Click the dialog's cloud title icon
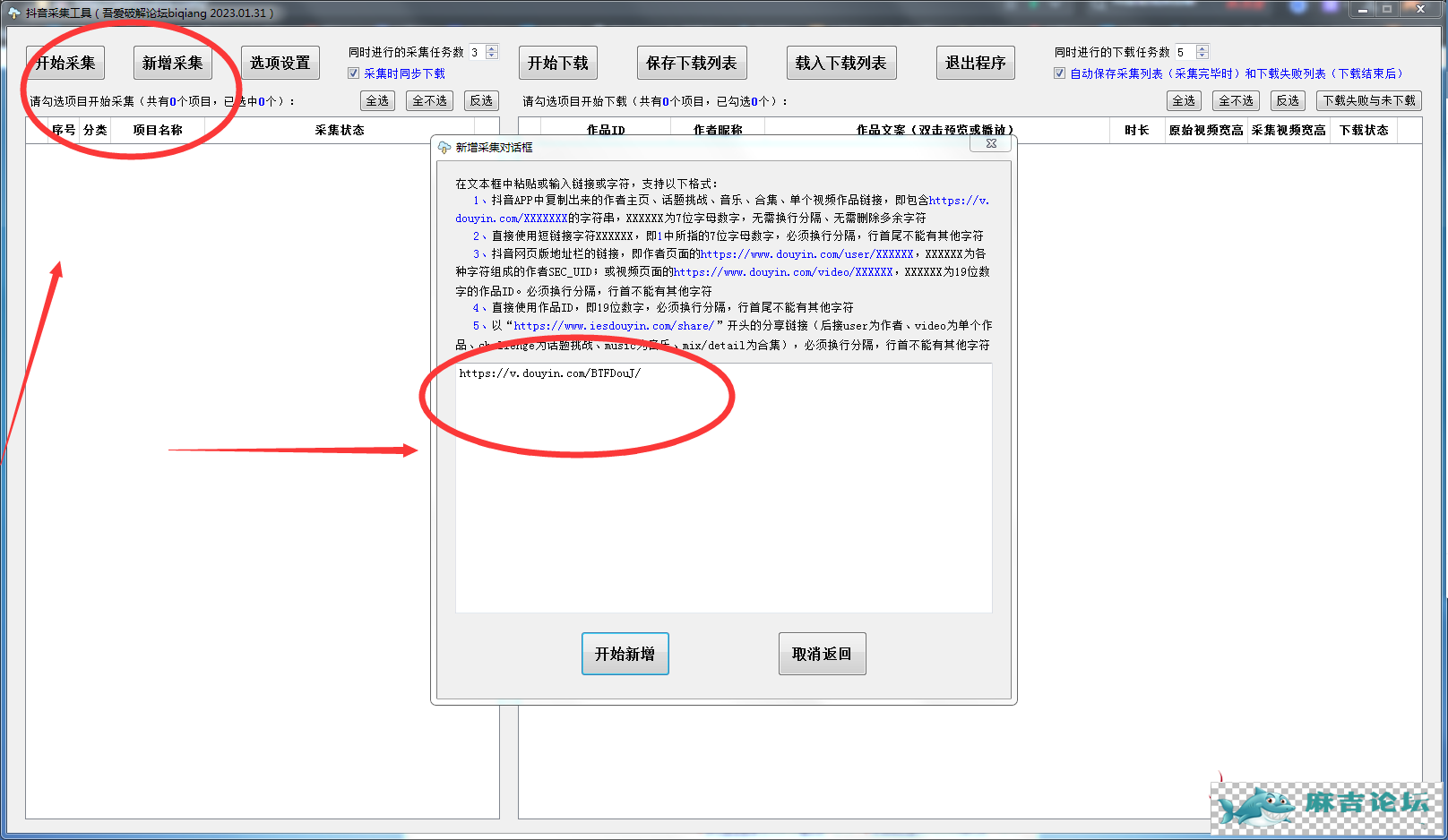Image resolution: width=1448 pixels, height=840 pixels. coord(444,147)
